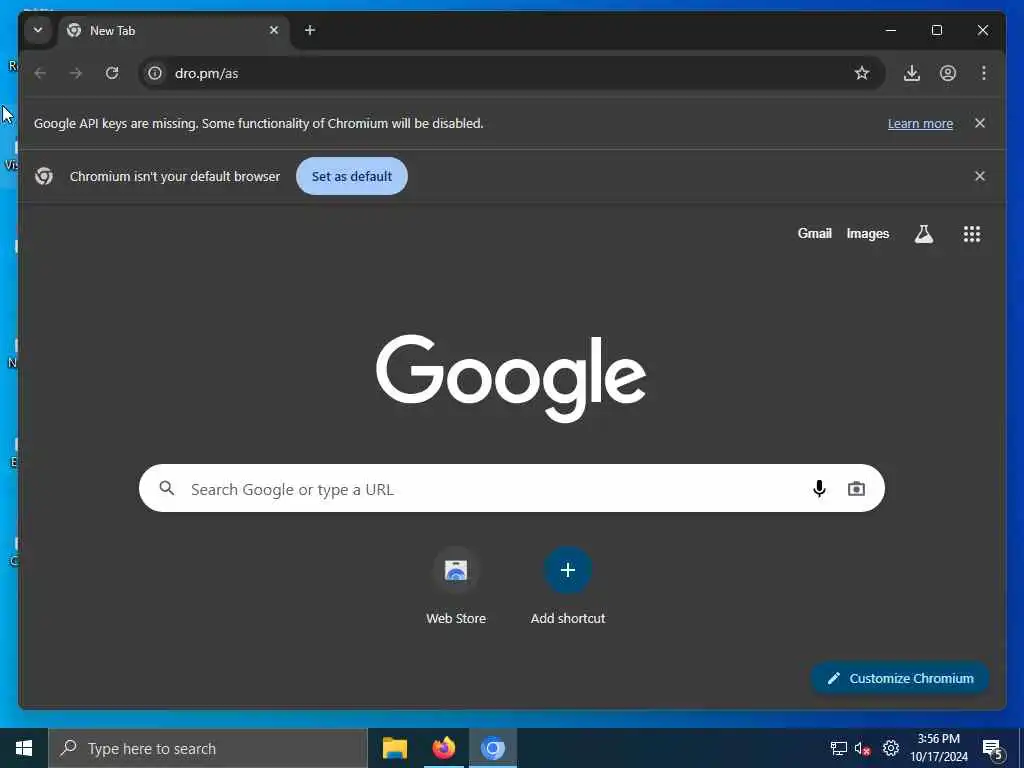Open the downloads icon

(x=912, y=73)
